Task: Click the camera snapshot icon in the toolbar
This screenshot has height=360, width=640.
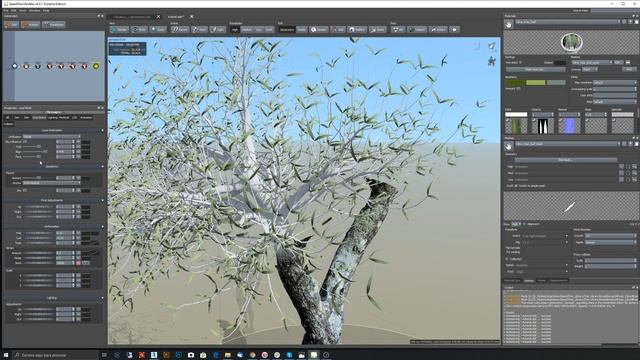Action: pyautogui.click(x=455, y=29)
